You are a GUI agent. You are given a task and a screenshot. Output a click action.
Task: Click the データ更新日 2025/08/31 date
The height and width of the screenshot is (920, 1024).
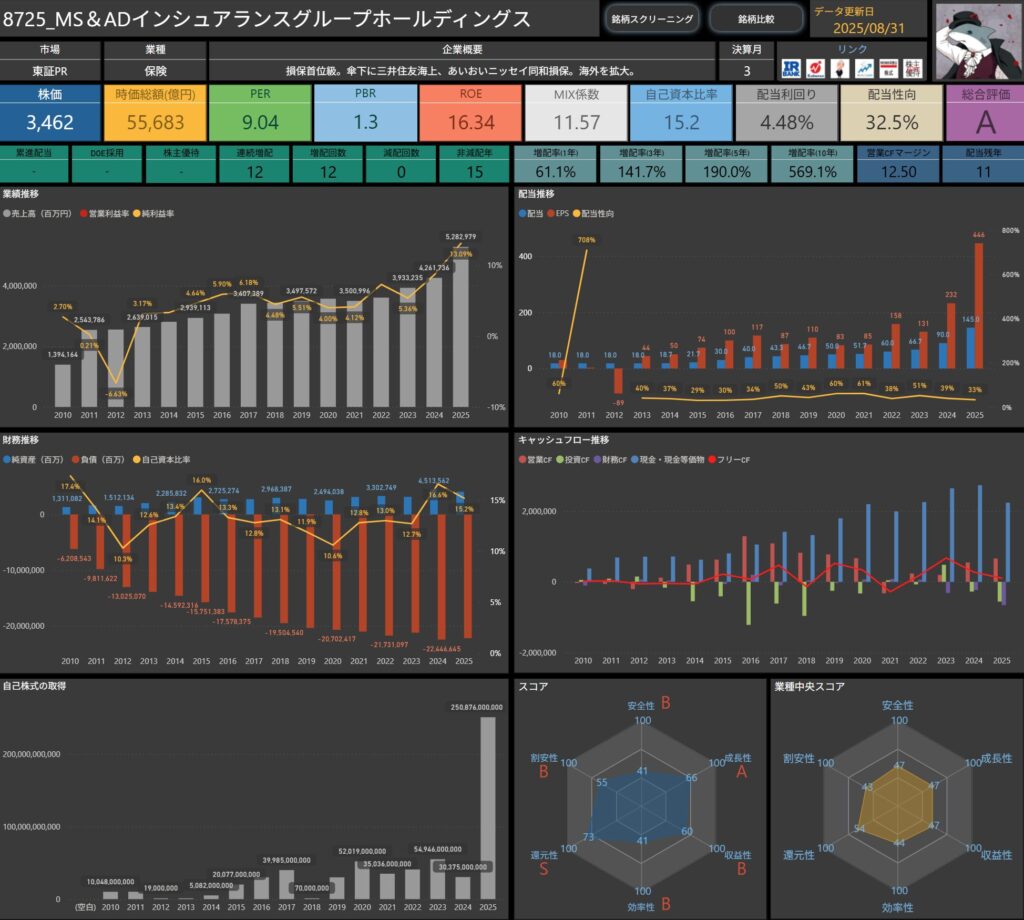point(869,28)
